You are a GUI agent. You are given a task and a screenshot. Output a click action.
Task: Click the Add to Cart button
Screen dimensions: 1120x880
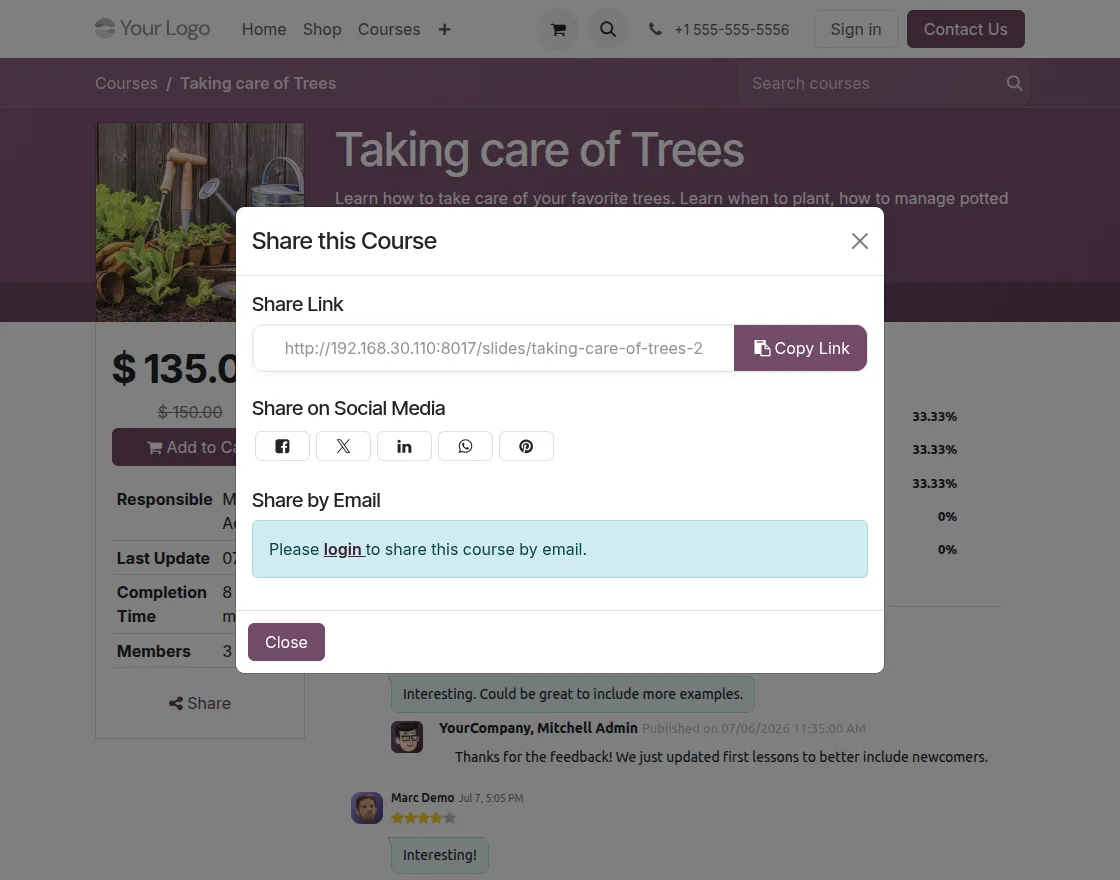(x=174, y=447)
